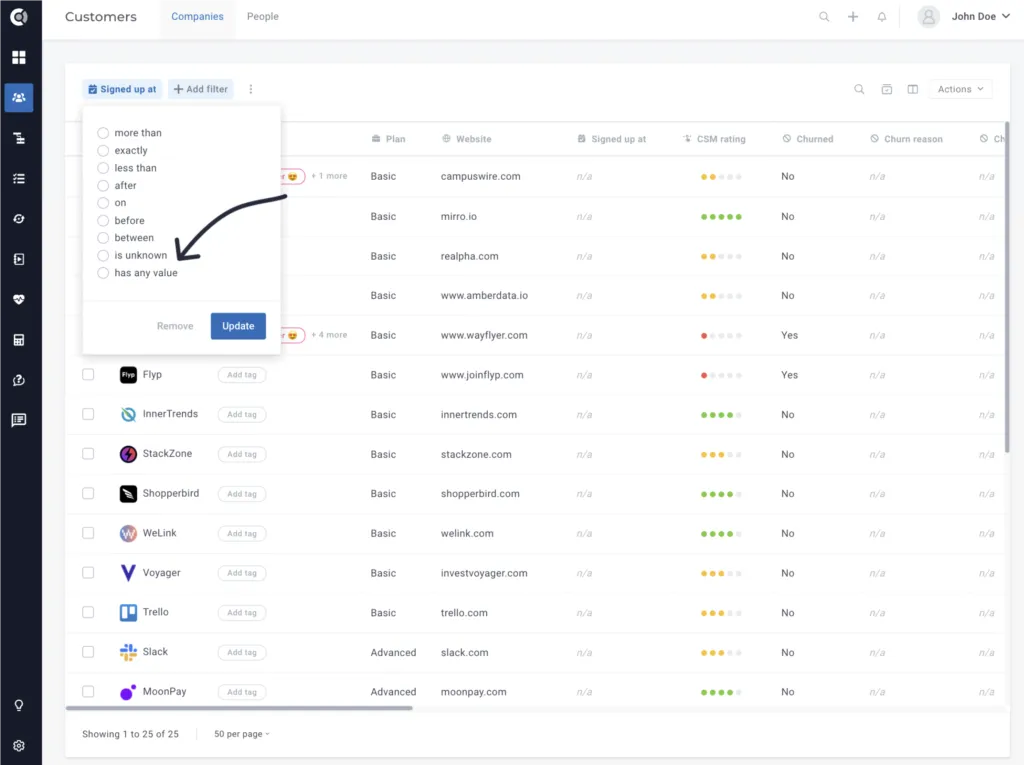Sort by the Website column header
1024x765 pixels.
(467, 139)
